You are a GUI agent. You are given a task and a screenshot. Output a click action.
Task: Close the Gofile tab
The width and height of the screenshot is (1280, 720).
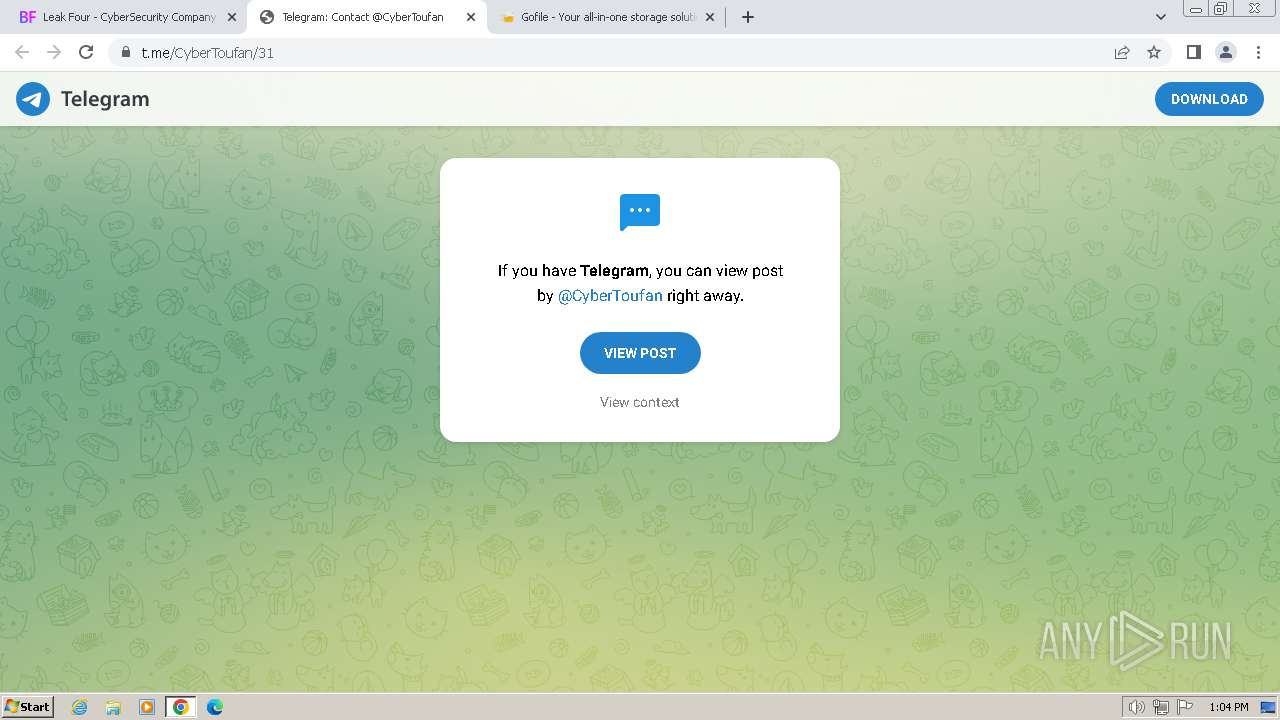(x=710, y=17)
